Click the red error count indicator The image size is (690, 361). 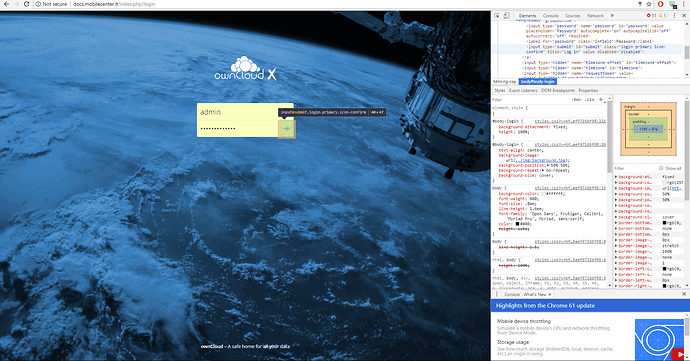pyautogui.click(x=651, y=15)
